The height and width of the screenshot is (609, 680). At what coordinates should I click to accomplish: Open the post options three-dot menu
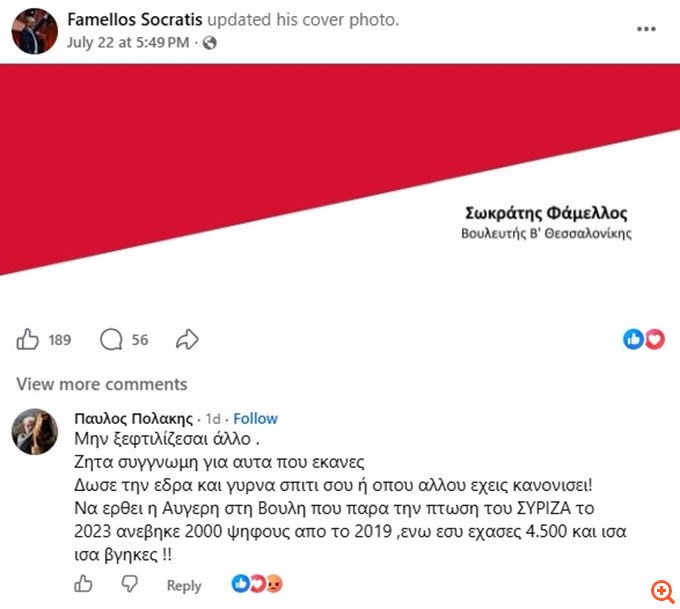646,29
